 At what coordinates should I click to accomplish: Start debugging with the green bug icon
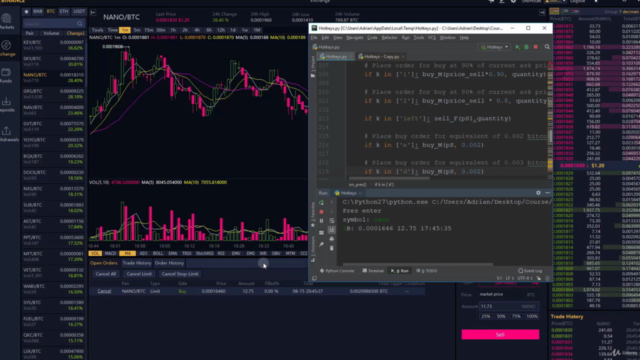click(x=527, y=47)
